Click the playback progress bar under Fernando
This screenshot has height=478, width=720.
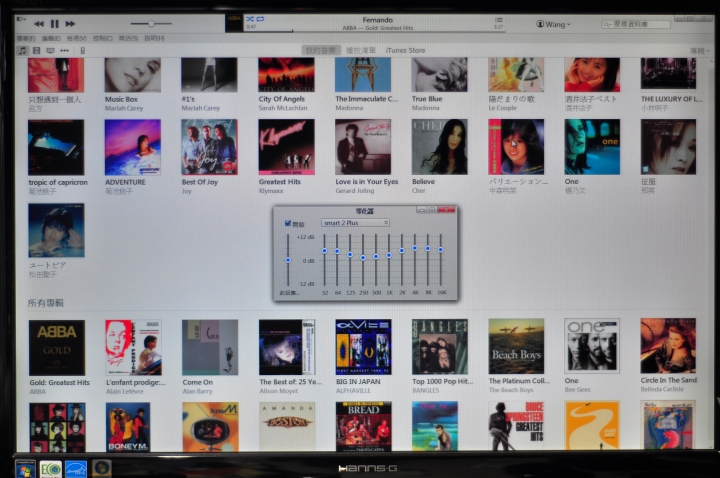[x=374, y=32]
